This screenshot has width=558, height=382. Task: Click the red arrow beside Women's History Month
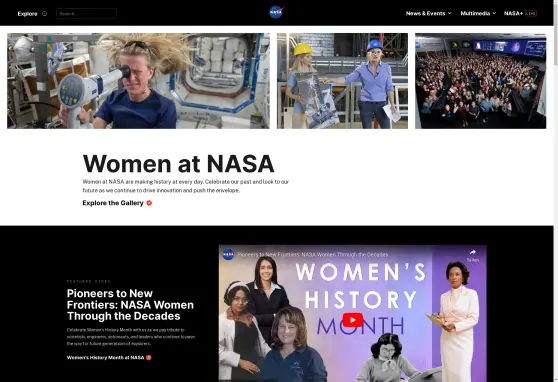(149, 357)
